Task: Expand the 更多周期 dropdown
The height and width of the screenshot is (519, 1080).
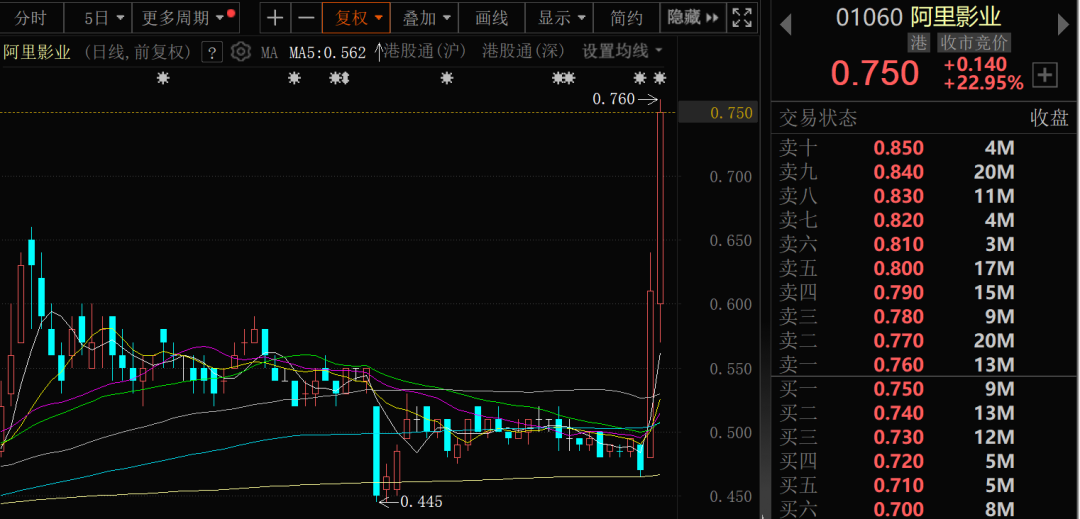Action: pyautogui.click(x=182, y=18)
